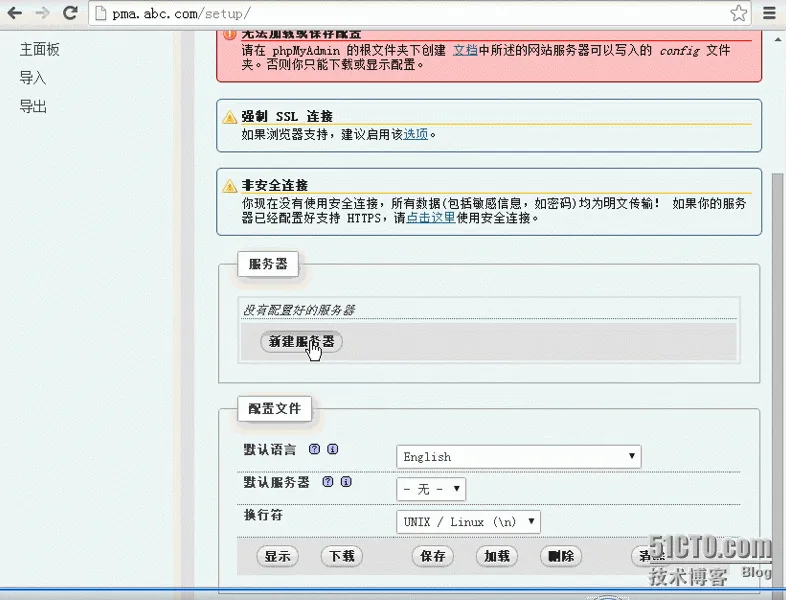Follow the 文档 link in the red error box
This screenshot has height=600, width=786.
(x=465, y=50)
